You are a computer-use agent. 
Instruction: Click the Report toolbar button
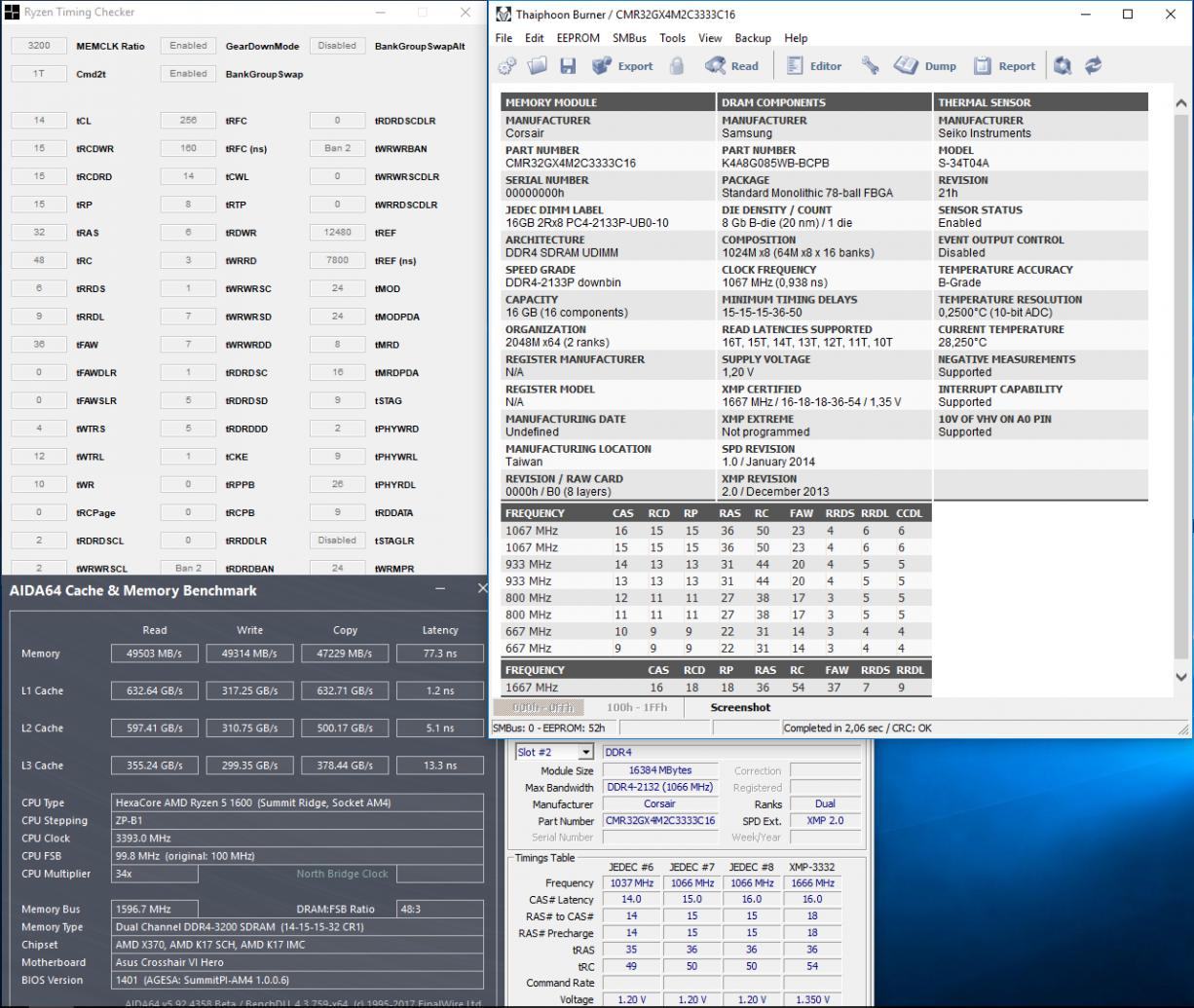pyautogui.click(x=1005, y=66)
